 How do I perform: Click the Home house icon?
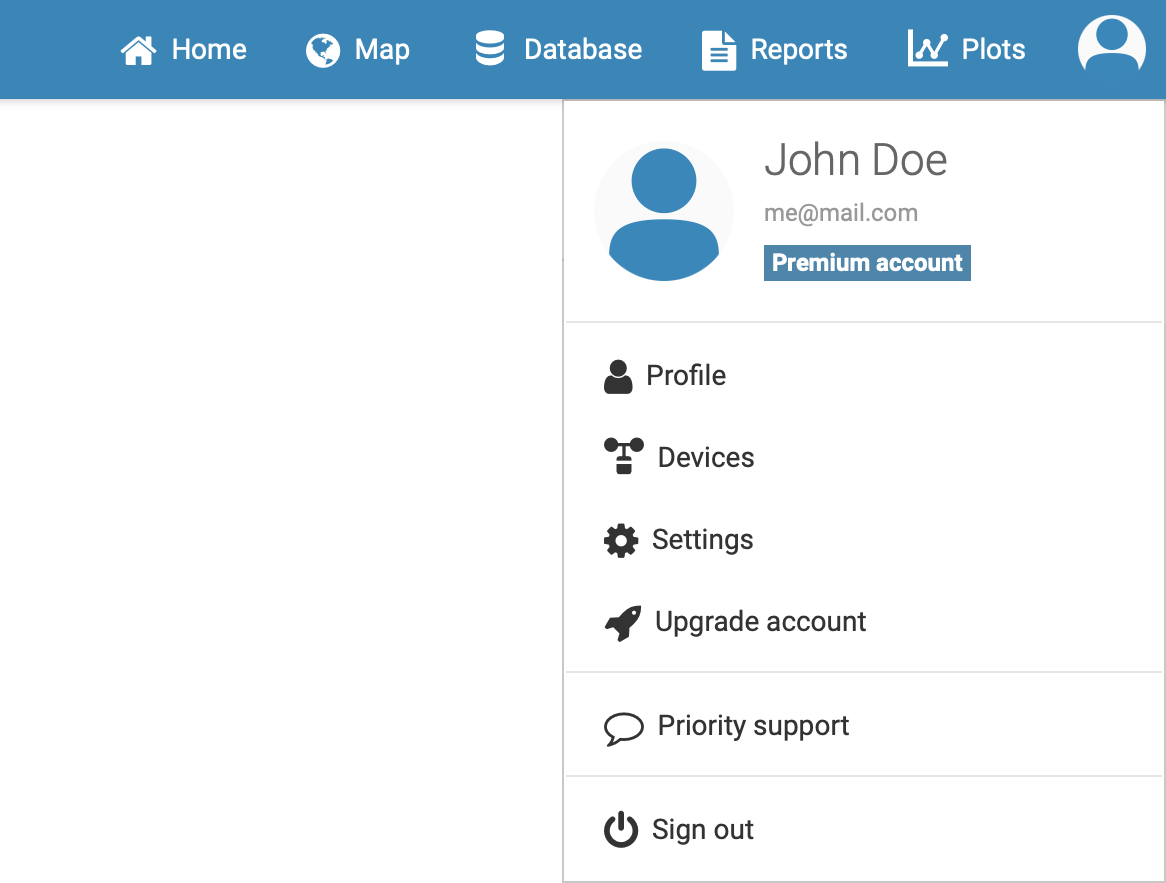pyautogui.click(x=138, y=51)
